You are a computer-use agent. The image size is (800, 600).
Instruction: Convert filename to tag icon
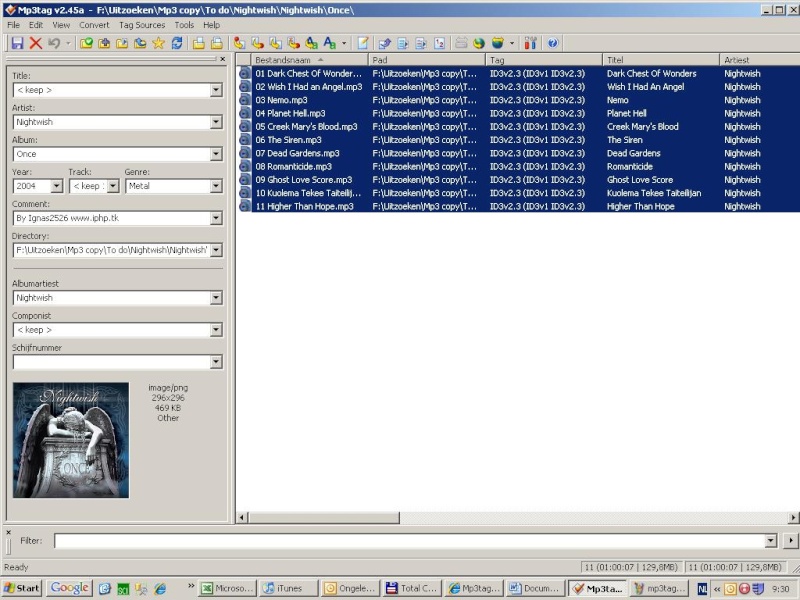(258, 43)
